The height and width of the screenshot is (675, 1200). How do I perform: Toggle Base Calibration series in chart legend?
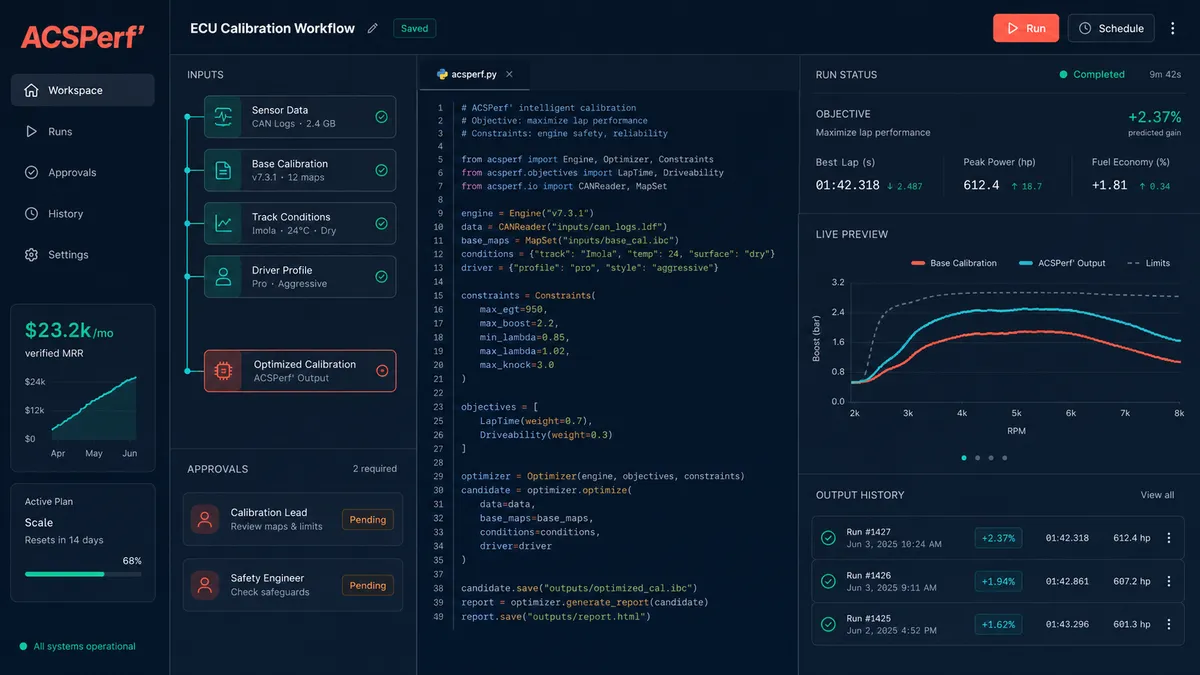click(954, 263)
